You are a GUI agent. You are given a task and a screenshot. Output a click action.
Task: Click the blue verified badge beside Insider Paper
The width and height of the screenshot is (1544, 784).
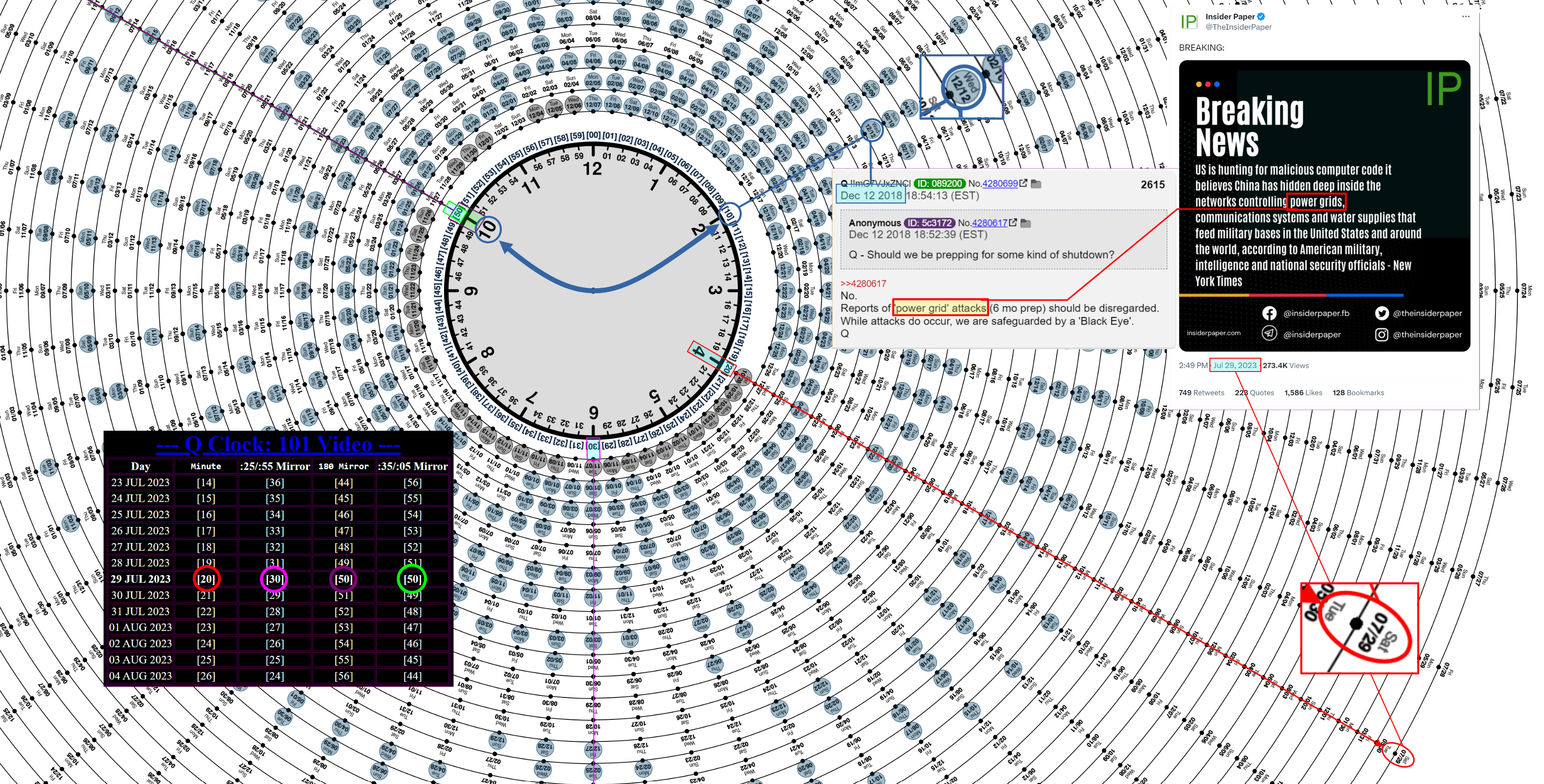pos(1261,17)
